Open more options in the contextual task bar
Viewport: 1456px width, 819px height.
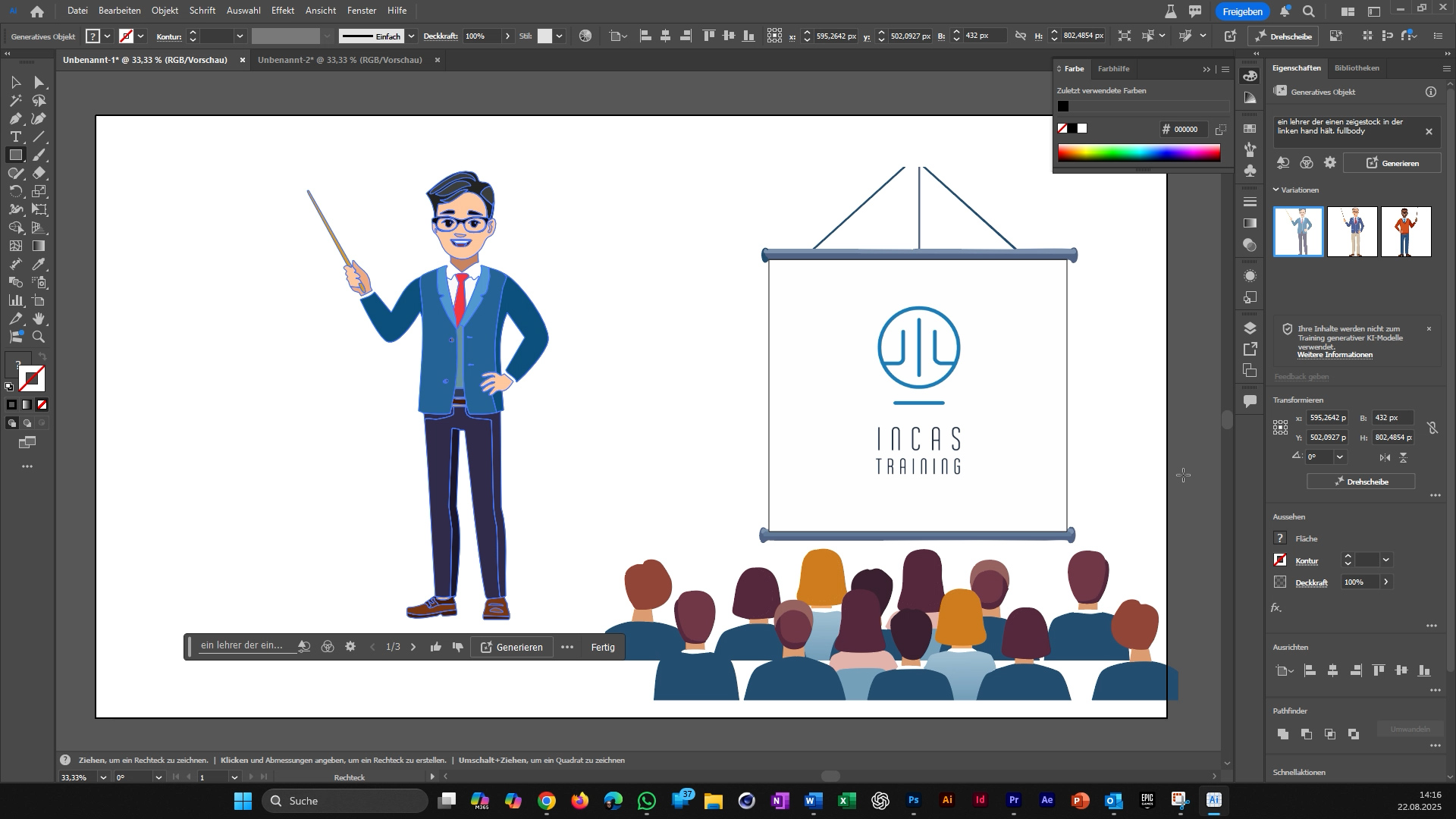click(567, 647)
